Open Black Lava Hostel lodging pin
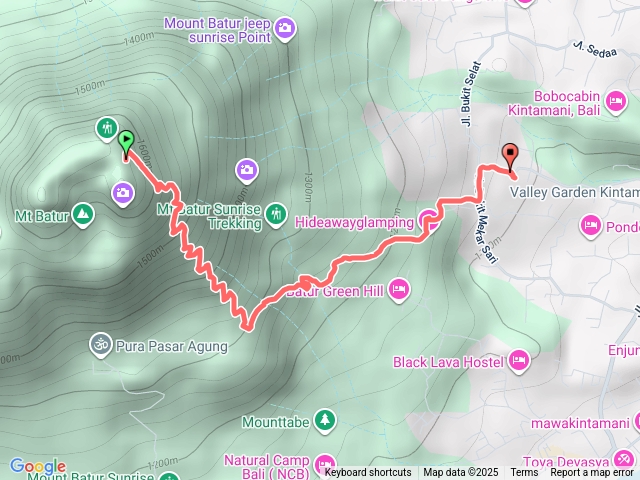Screen dimensions: 640x480 coord(519,362)
